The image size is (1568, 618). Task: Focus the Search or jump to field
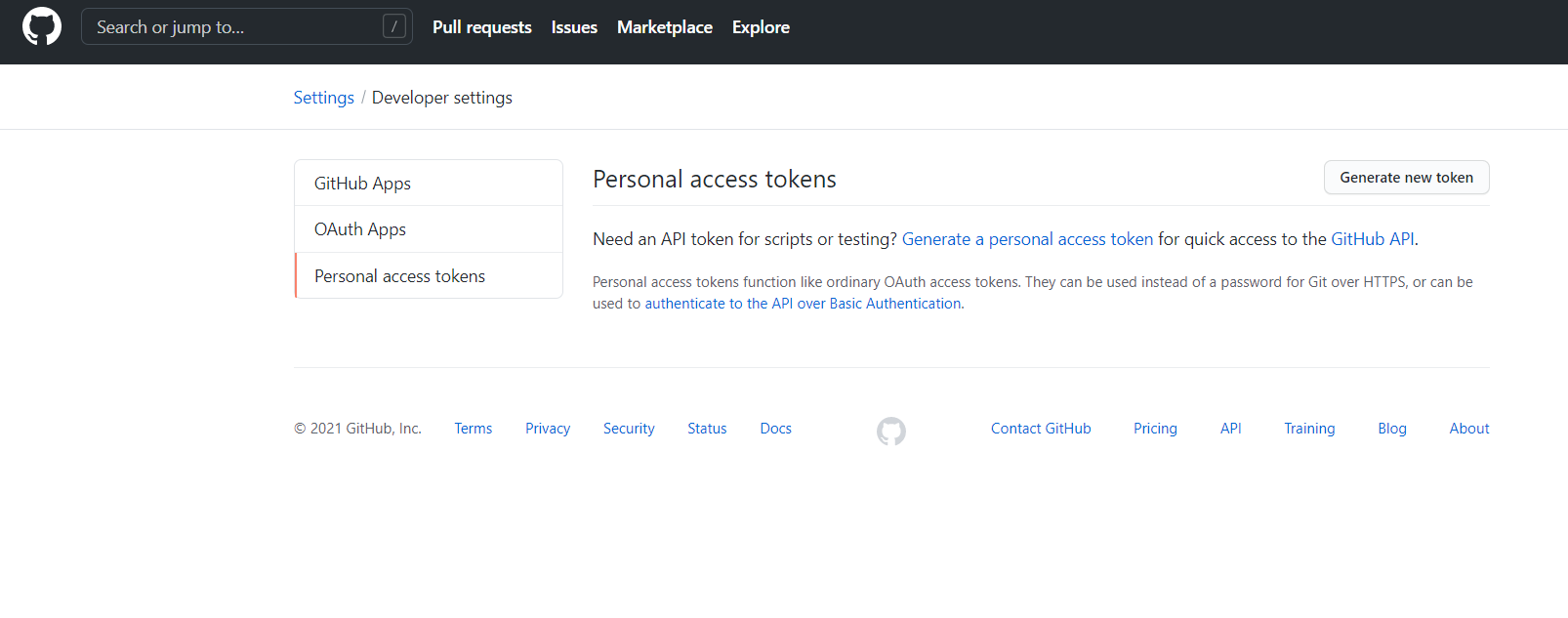point(229,27)
